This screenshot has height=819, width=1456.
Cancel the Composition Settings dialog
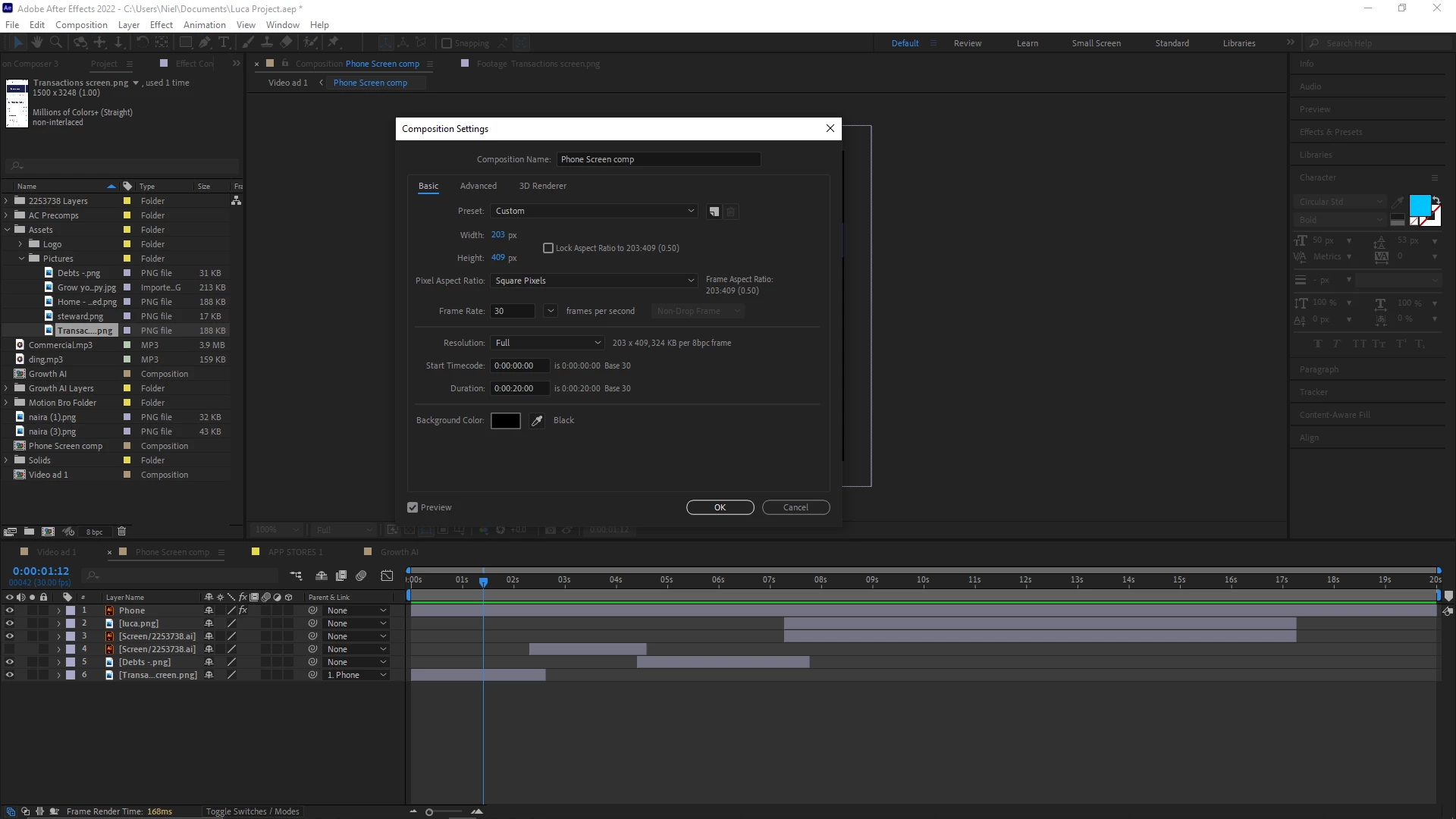(x=795, y=507)
